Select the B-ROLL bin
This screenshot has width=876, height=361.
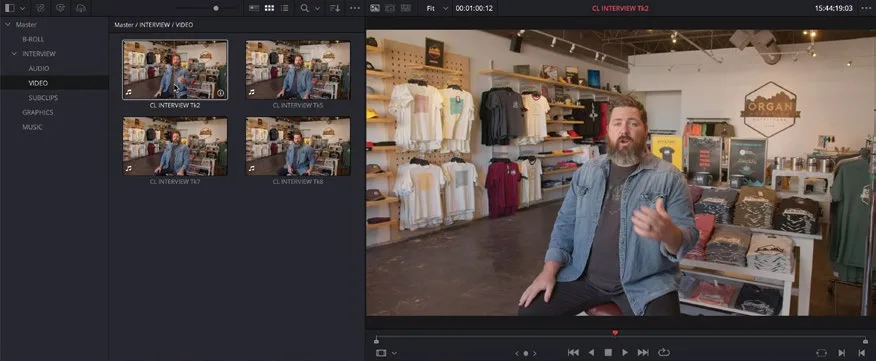(x=33, y=40)
